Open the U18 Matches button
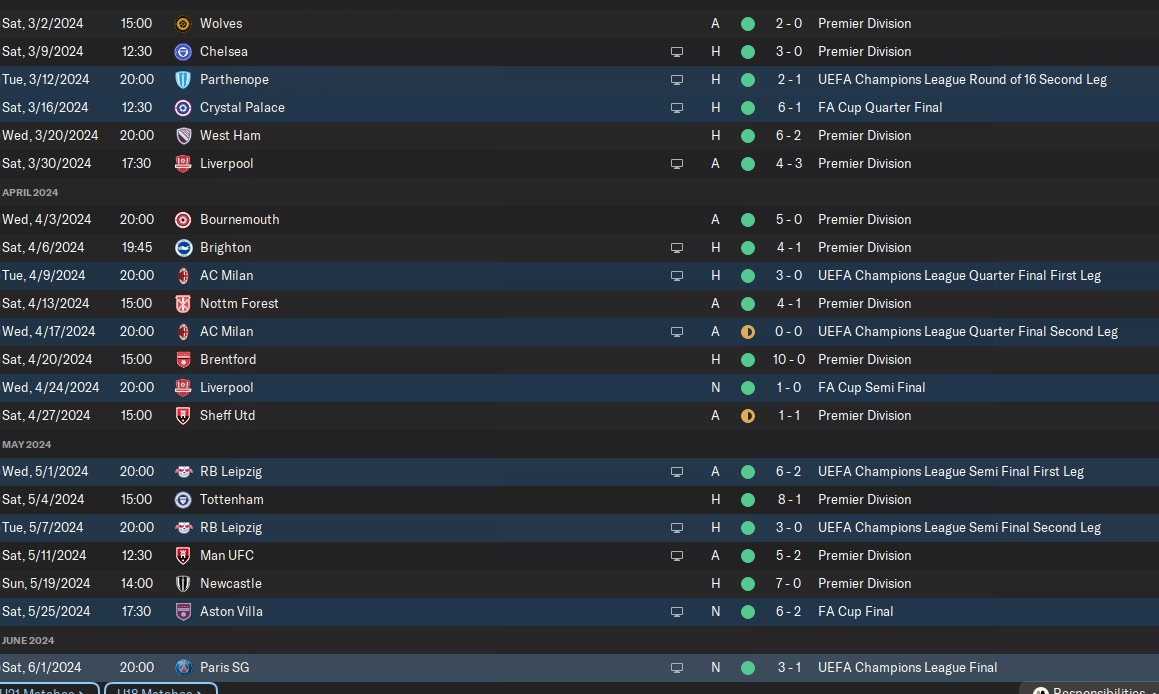 pyautogui.click(x=160, y=689)
